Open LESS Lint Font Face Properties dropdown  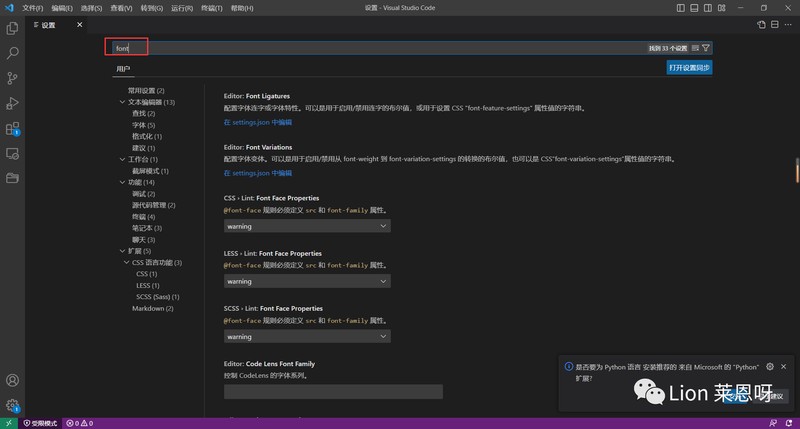[x=307, y=281]
